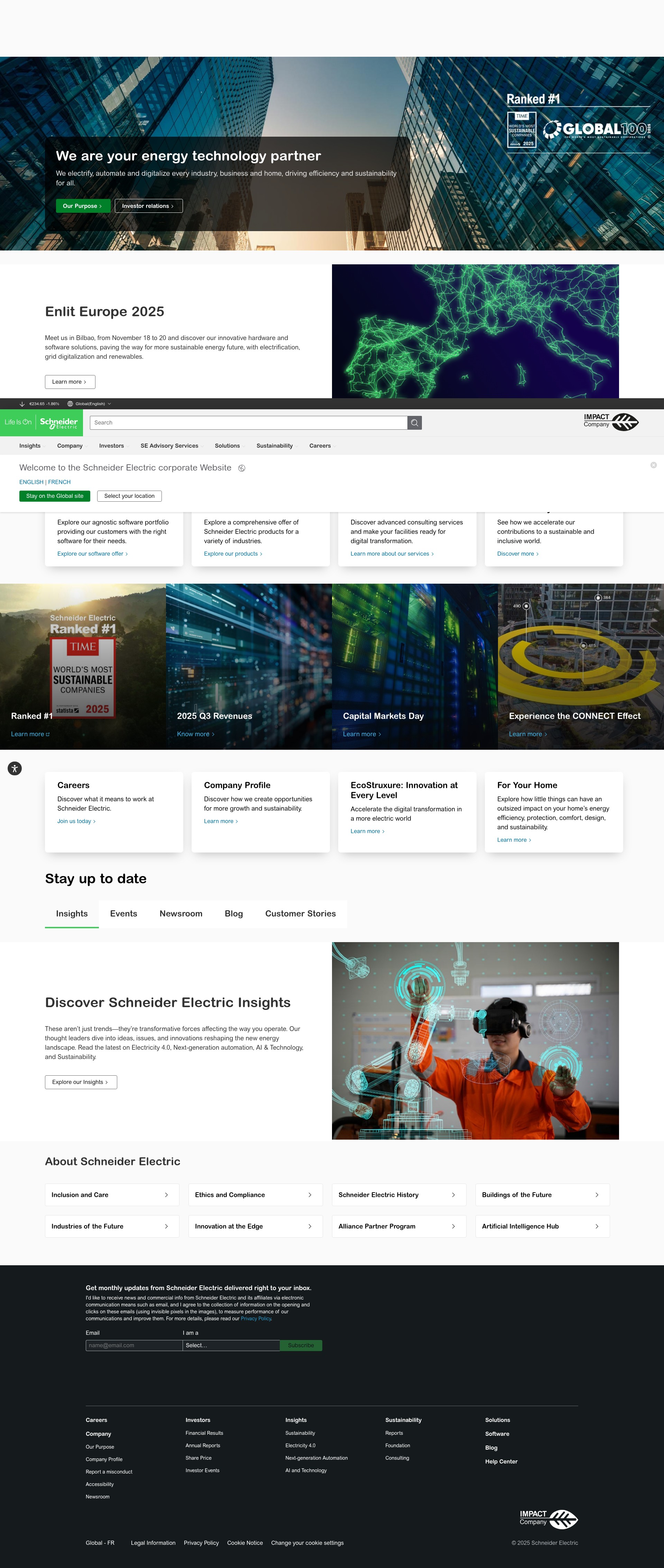Click Help Center footer link
664x1568 pixels.
pyautogui.click(x=501, y=1461)
